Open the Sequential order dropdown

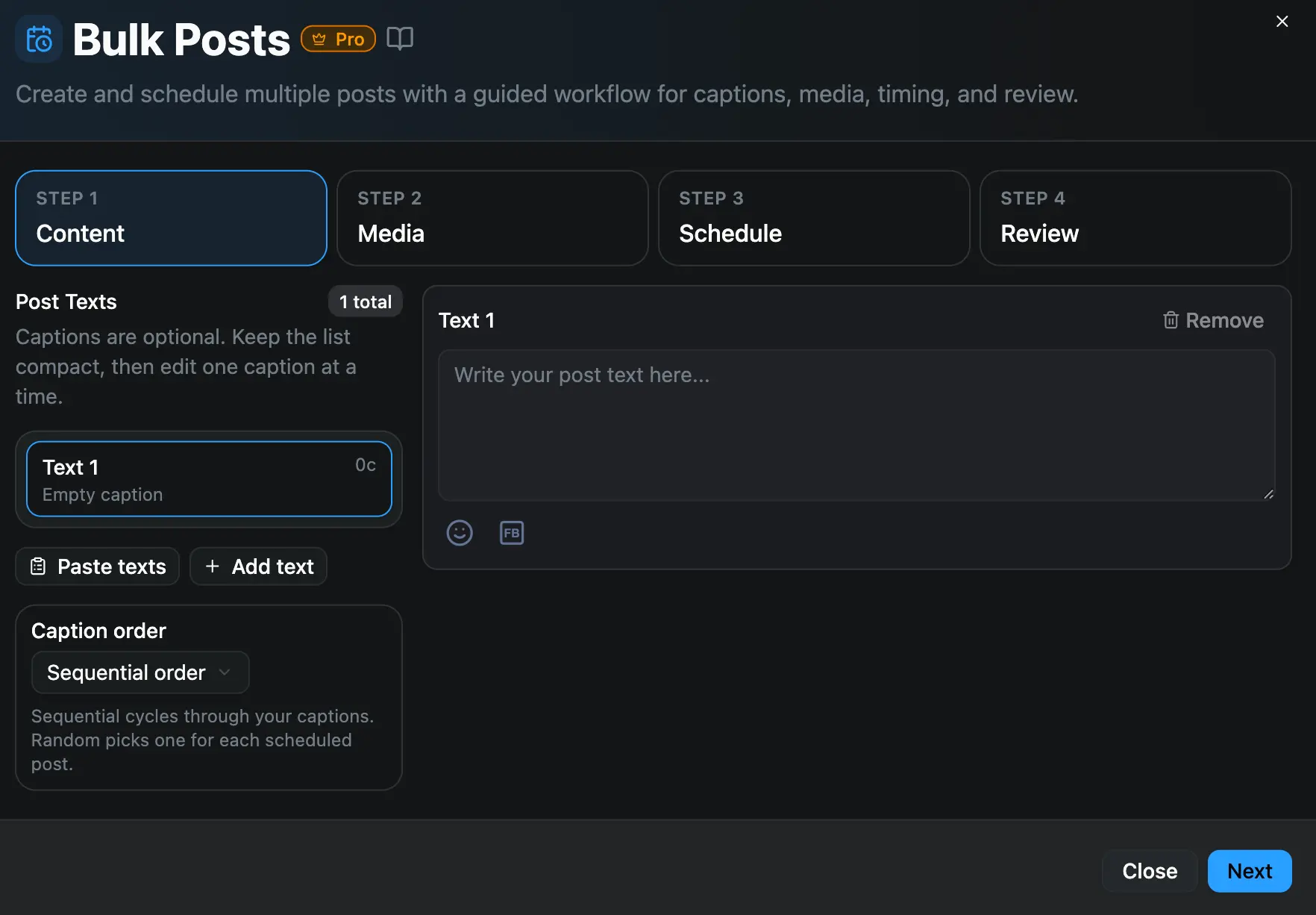pyautogui.click(x=140, y=672)
